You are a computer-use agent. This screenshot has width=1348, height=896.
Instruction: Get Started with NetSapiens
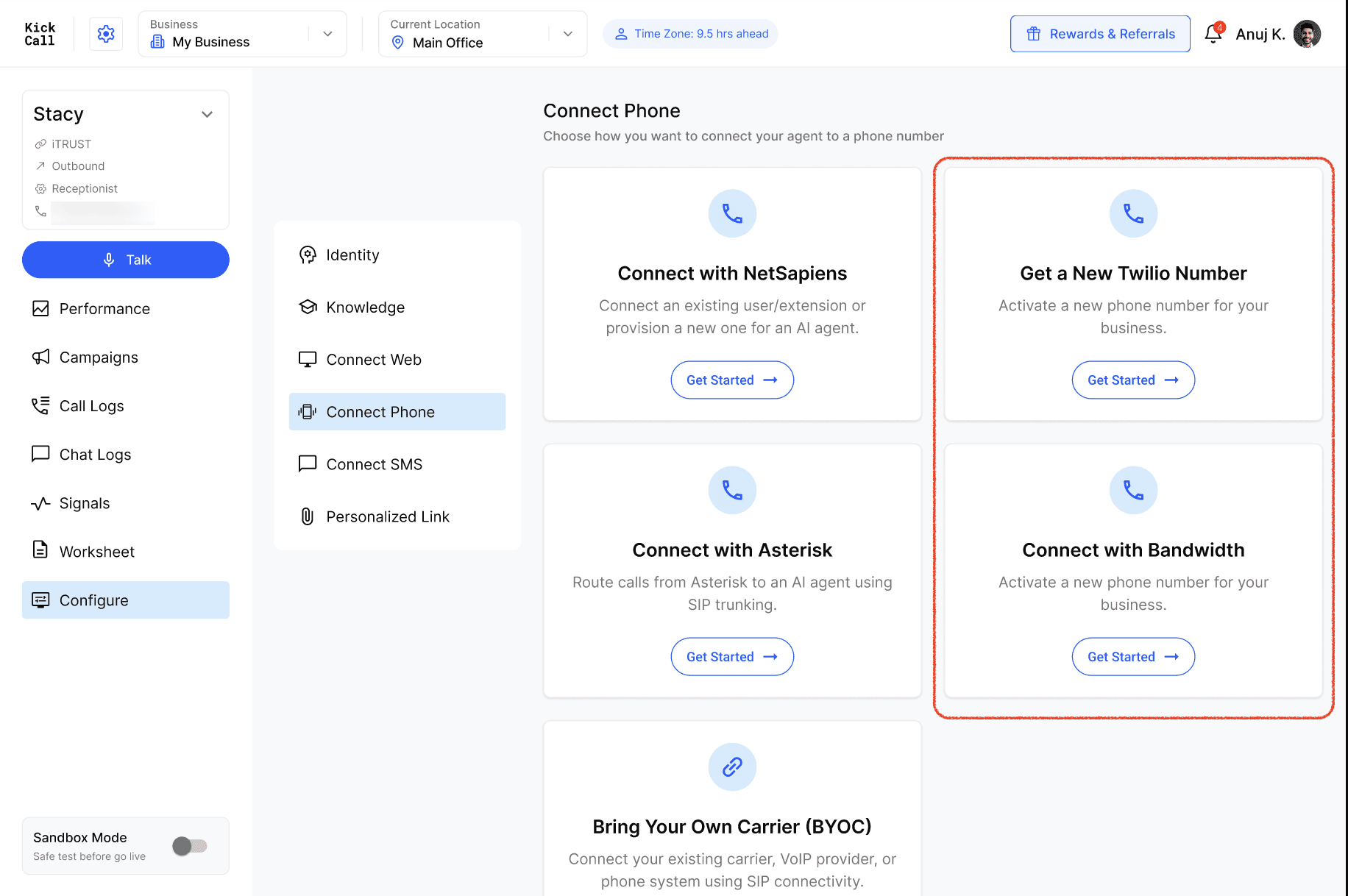coord(732,380)
